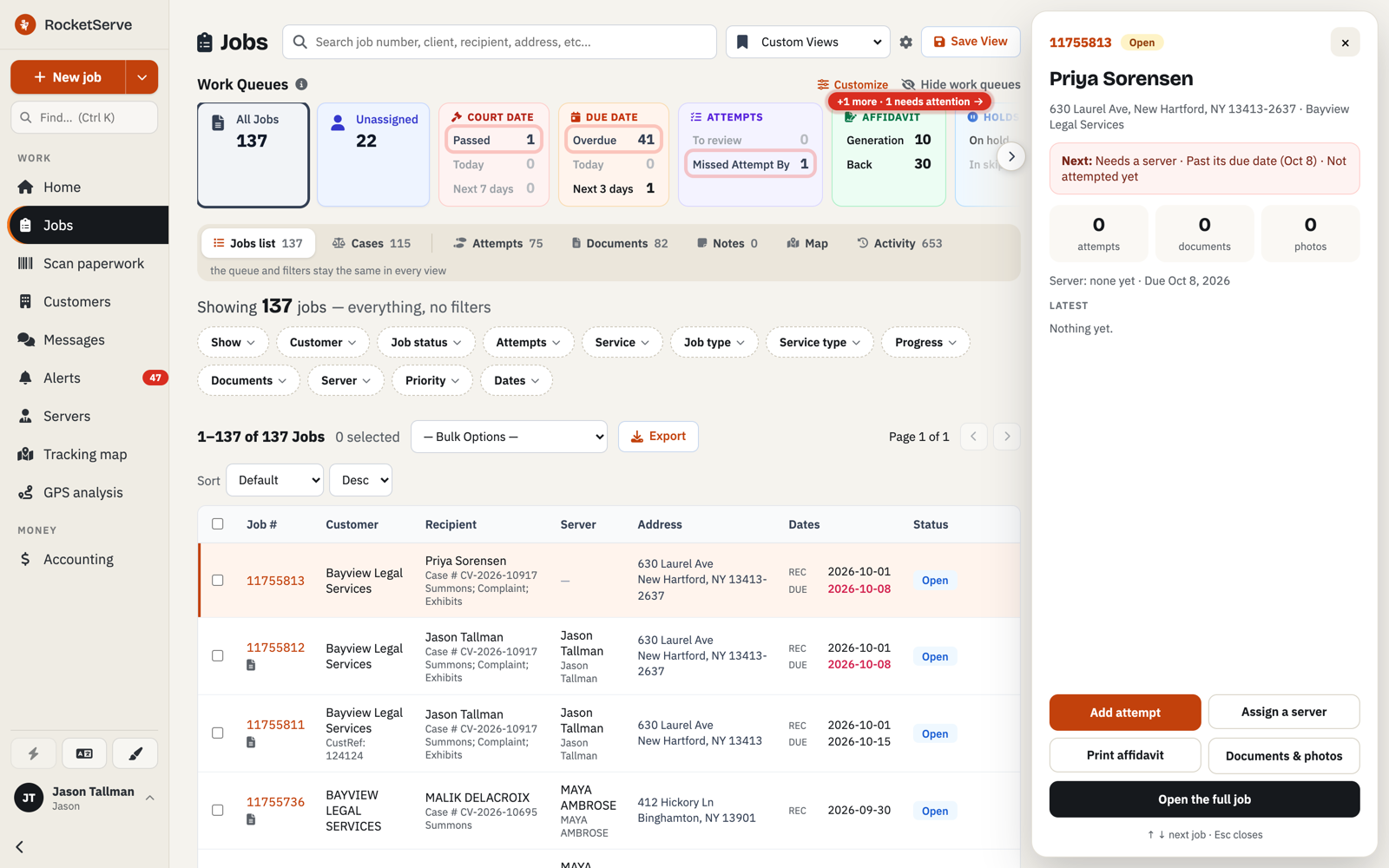
Task: Click the paintbrush theme icon in sidebar
Action: click(135, 753)
